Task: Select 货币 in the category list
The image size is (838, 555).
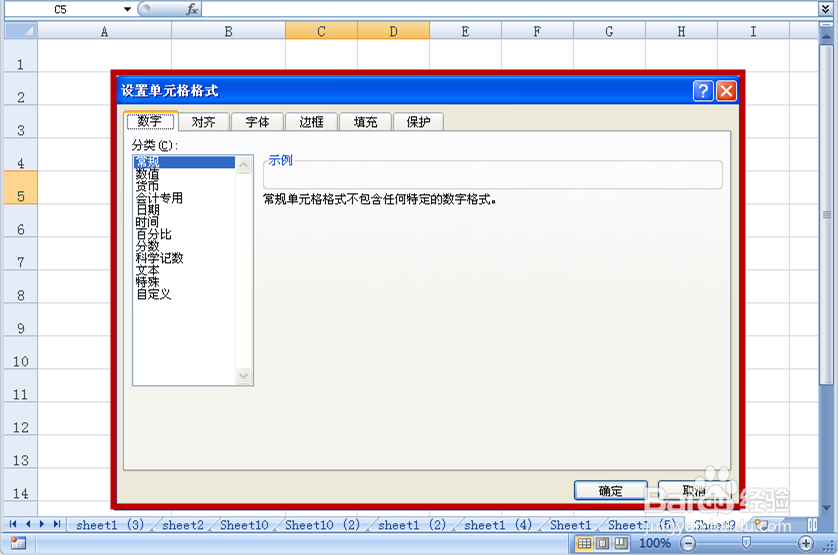Action: (x=184, y=186)
